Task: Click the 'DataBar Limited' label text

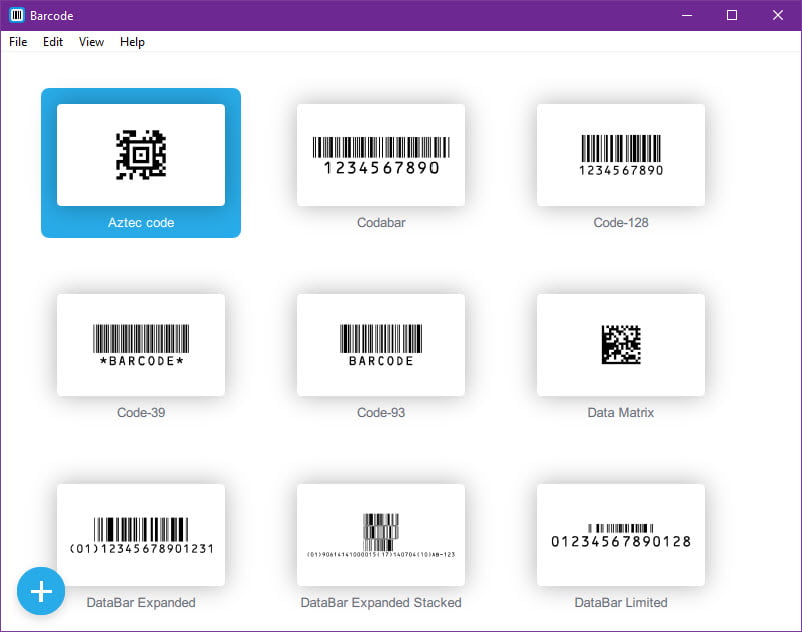Action: pyautogui.click(x=621, y=602)
